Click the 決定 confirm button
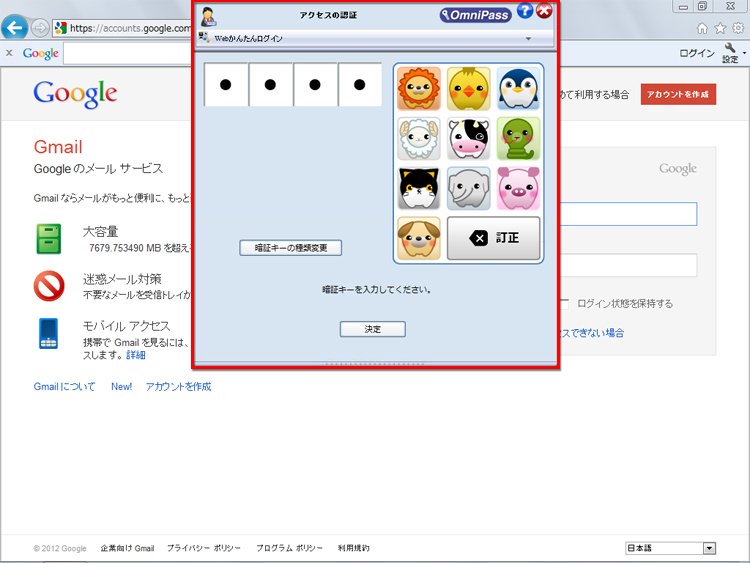This screenshot has height=563, width=750. tap(373, 329)
